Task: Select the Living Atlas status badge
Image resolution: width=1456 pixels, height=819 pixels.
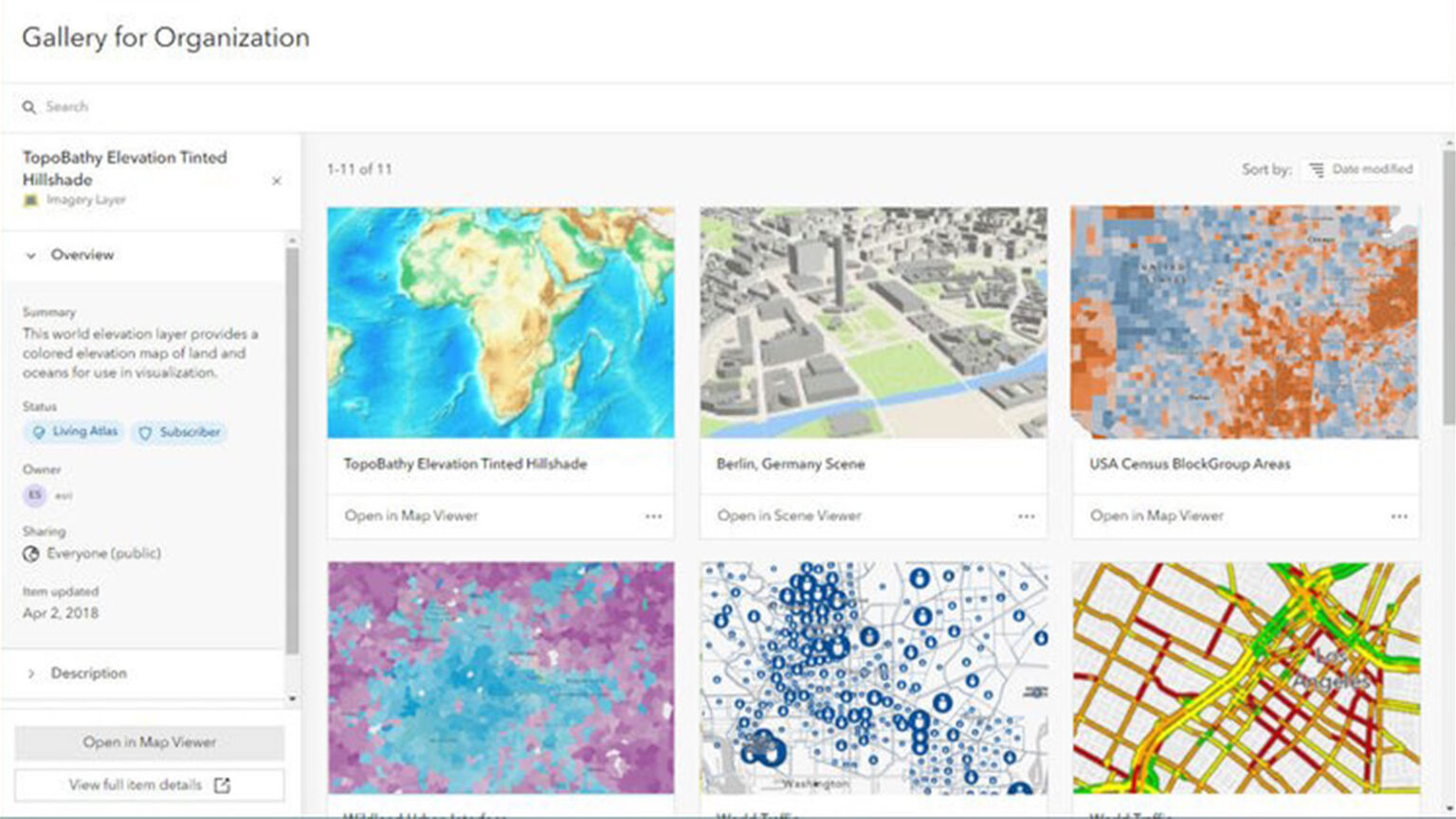Action: 73,432
